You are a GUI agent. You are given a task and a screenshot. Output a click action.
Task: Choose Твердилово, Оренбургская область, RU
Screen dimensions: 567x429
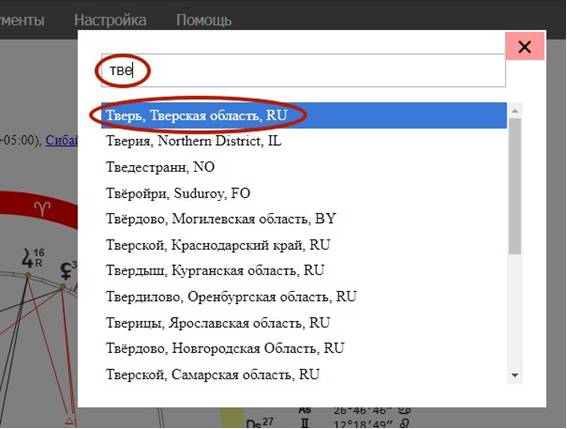[x=304, y=297]
